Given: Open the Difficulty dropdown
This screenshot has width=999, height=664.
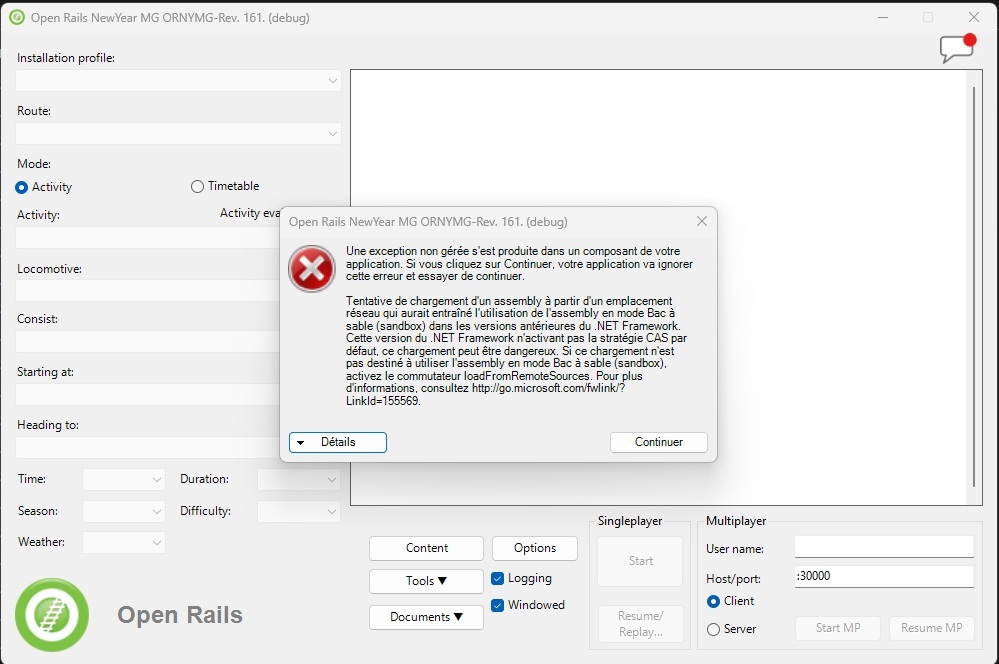Looking at the screenshot, I should 299,511.
